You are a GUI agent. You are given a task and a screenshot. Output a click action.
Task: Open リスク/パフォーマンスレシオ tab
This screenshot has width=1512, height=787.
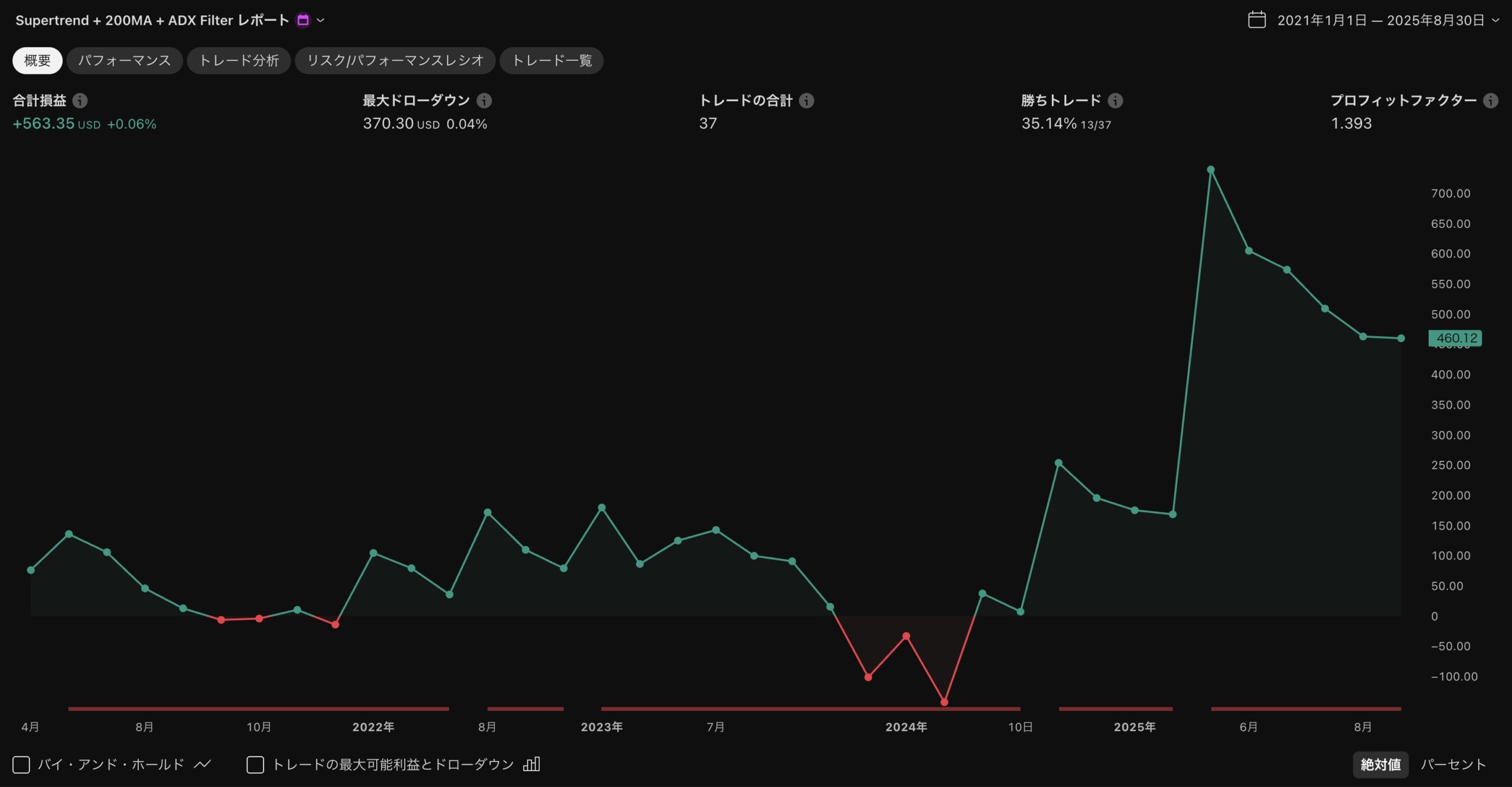click(395, 61)
